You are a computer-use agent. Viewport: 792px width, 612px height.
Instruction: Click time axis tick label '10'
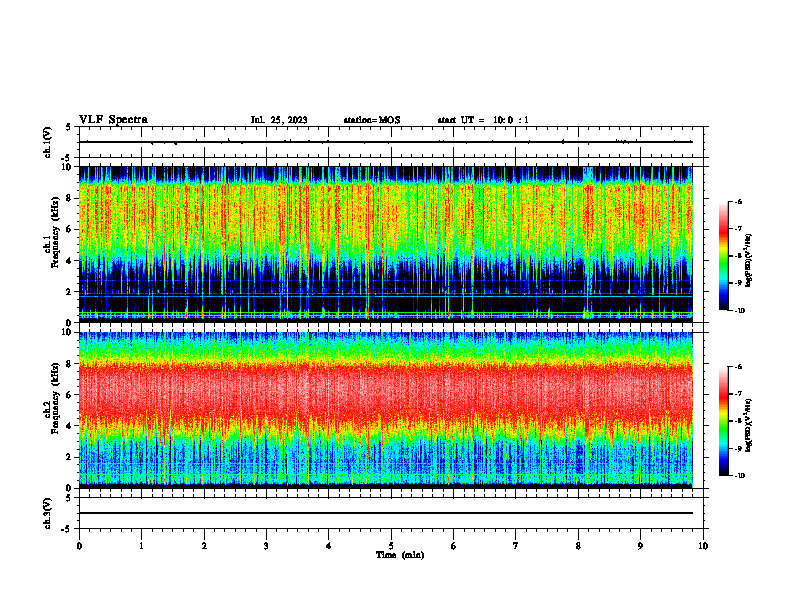pyautogui.click(x=703, y=546)
